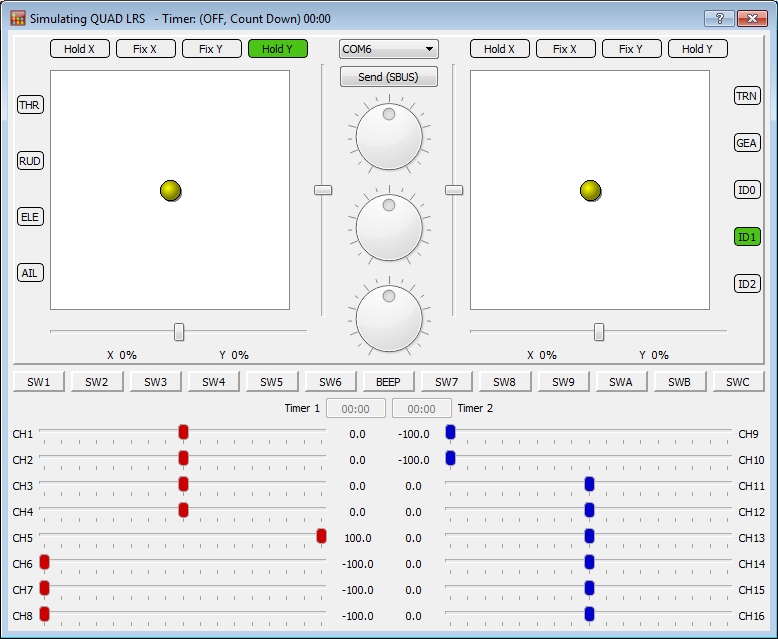
Task: Toggle the ELE switch
Action: [x=30, y=217]
